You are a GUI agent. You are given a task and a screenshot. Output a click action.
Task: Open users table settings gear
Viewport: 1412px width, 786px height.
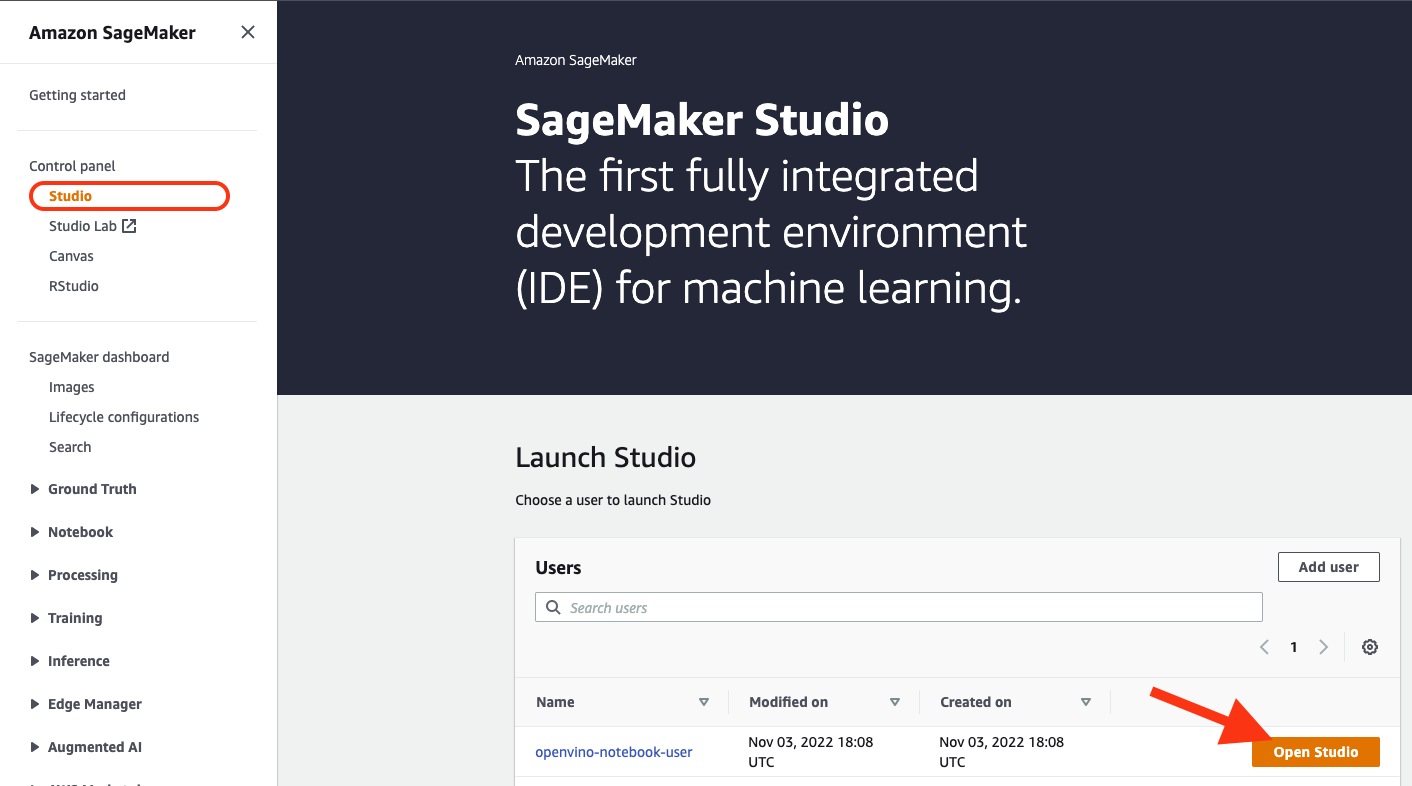tap(1370, 647)
